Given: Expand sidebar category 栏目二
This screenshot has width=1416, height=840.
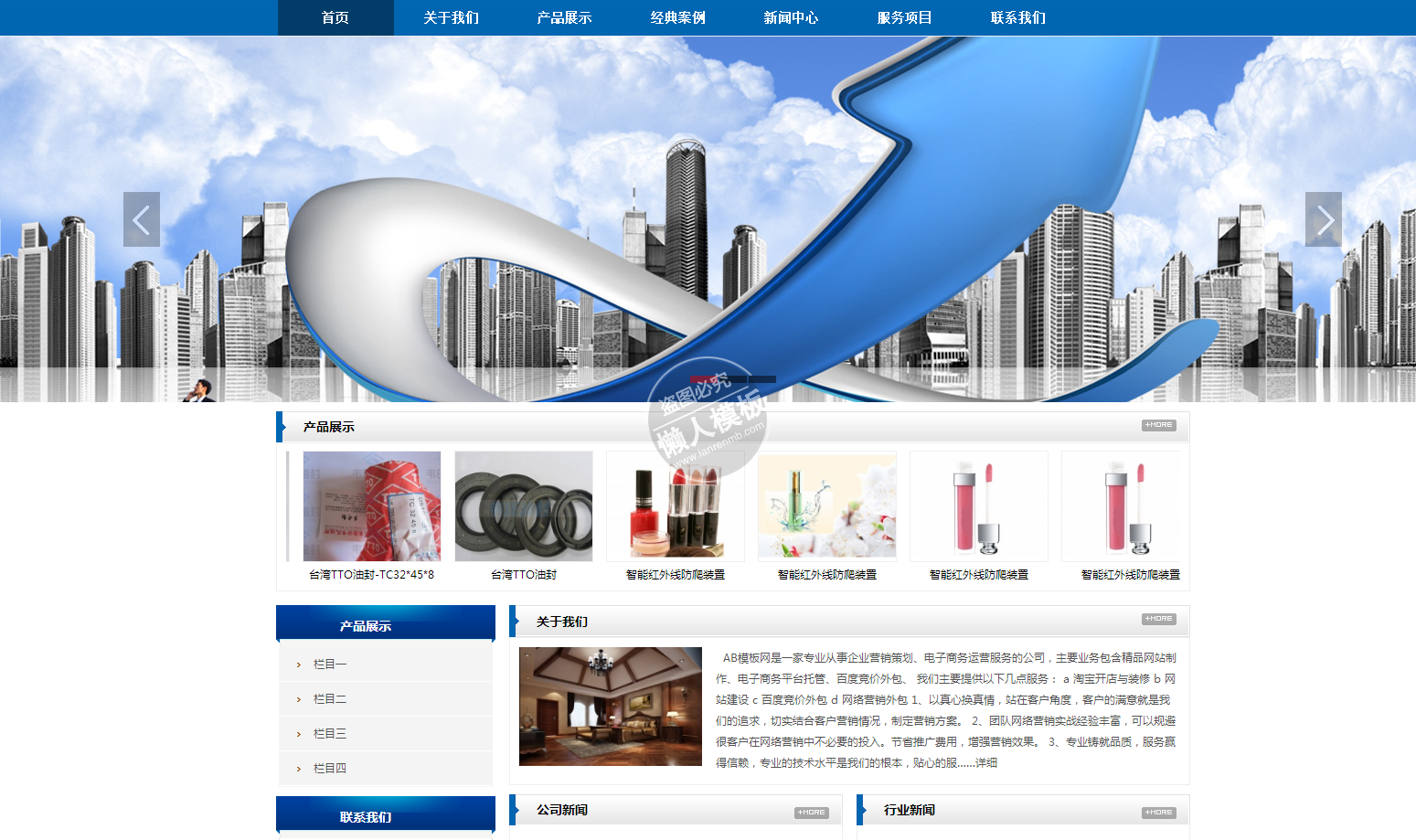Looking at the screenshot, I should coord(330,699).
